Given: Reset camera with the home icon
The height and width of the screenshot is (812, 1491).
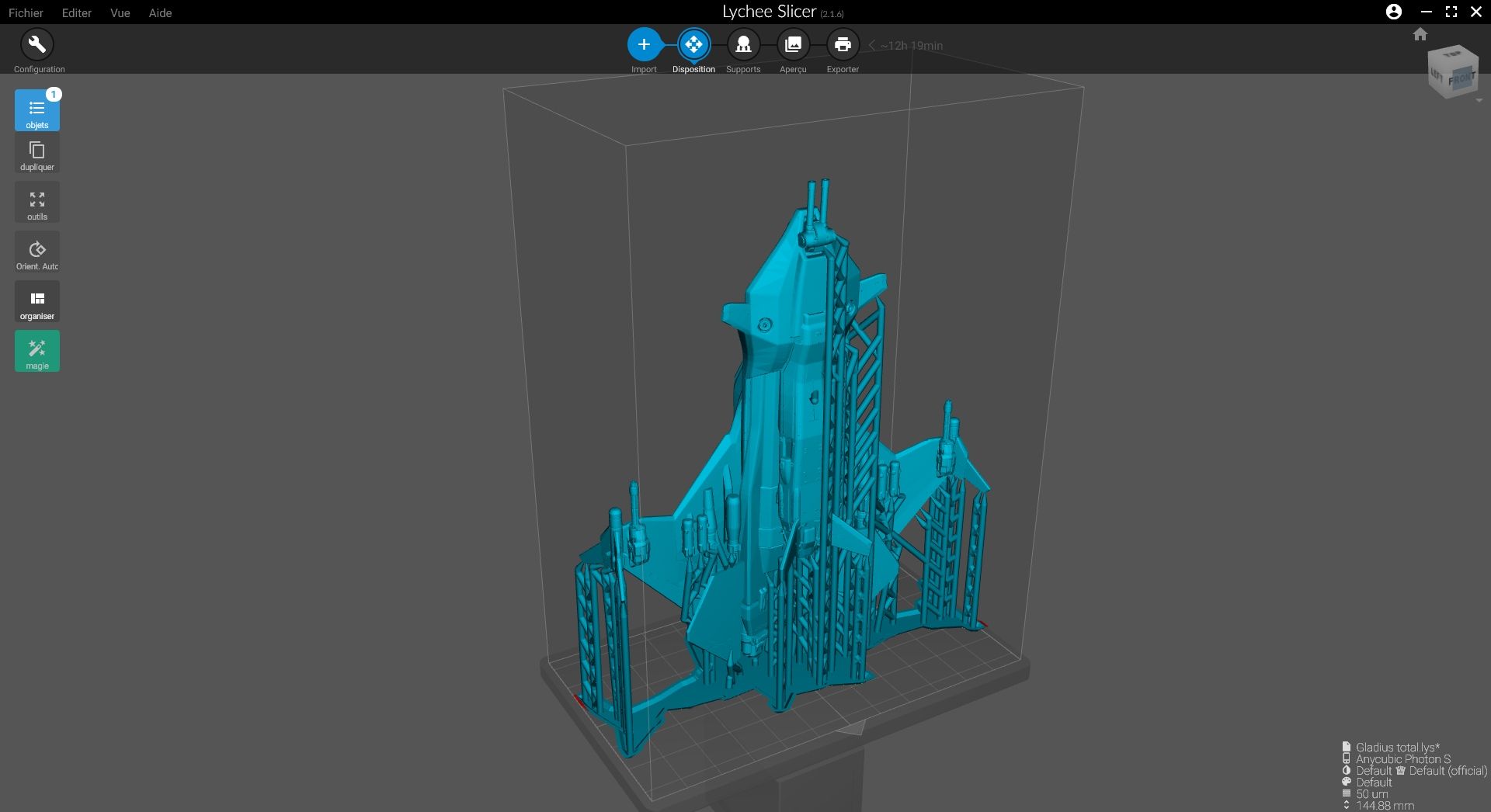Looking at the screenshot, I should 1420,34.
